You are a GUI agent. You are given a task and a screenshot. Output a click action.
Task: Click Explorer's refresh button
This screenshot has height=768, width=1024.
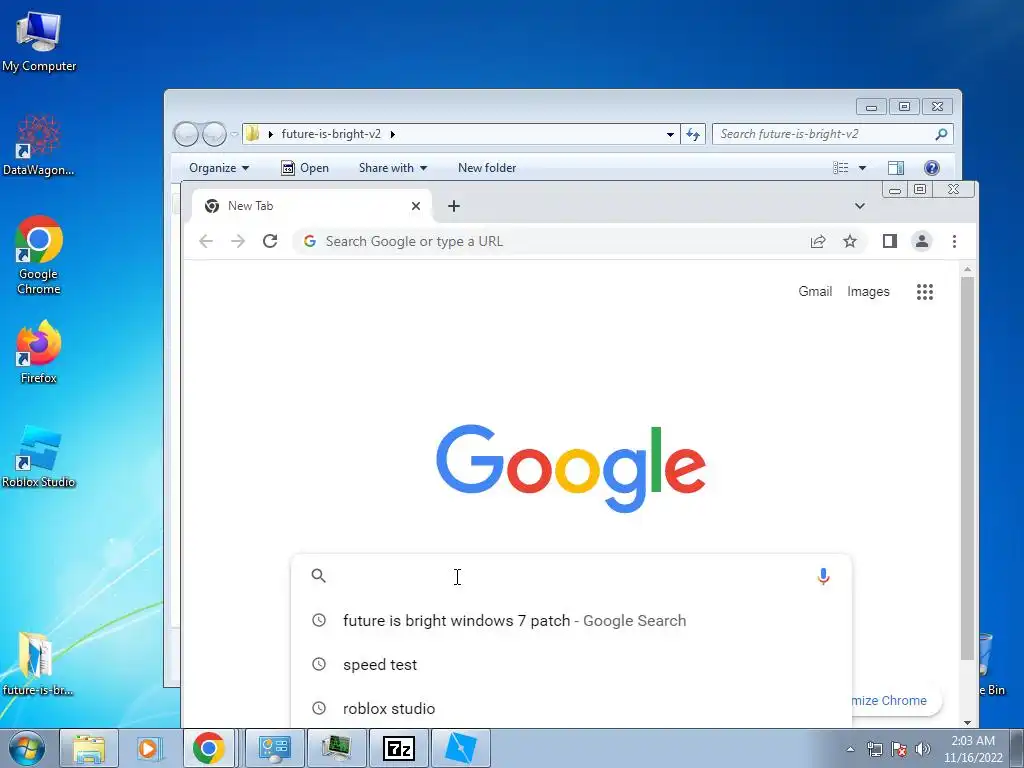point(693,134)
